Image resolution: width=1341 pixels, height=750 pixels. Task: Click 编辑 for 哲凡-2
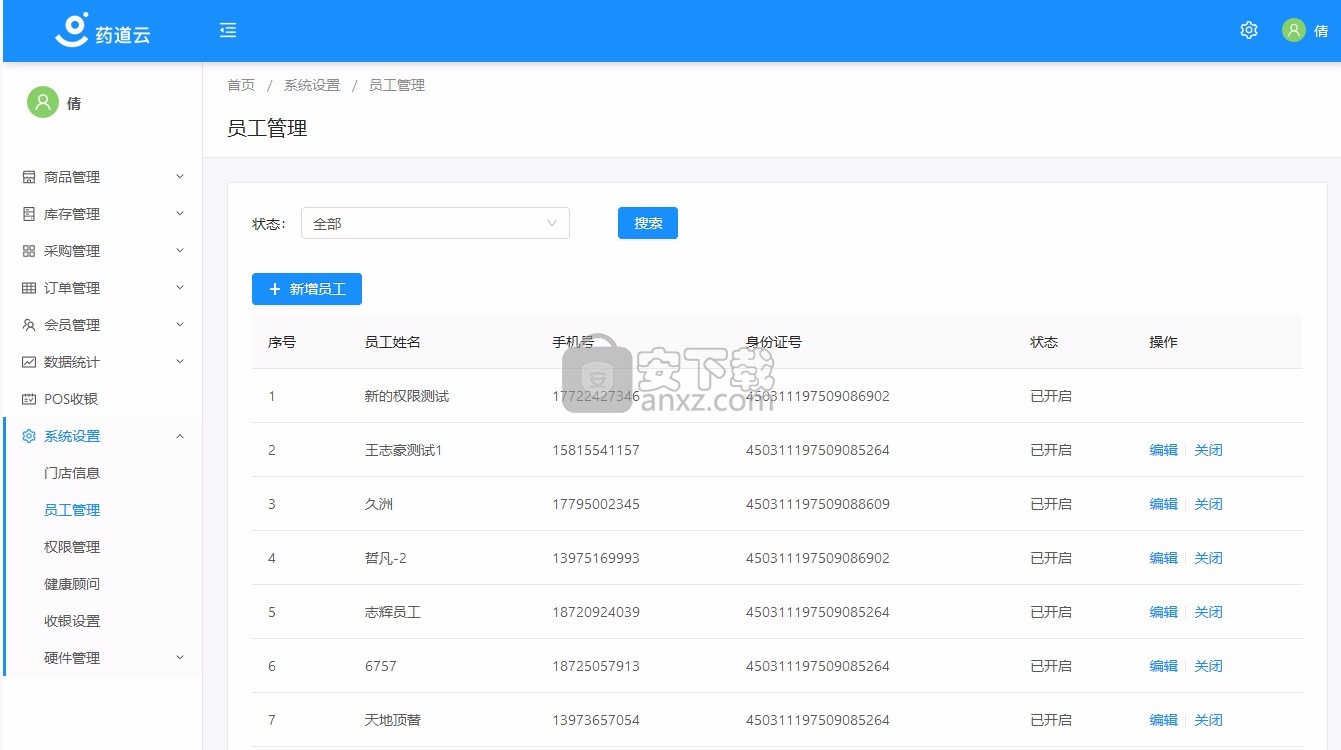[x=1164, y=558]
